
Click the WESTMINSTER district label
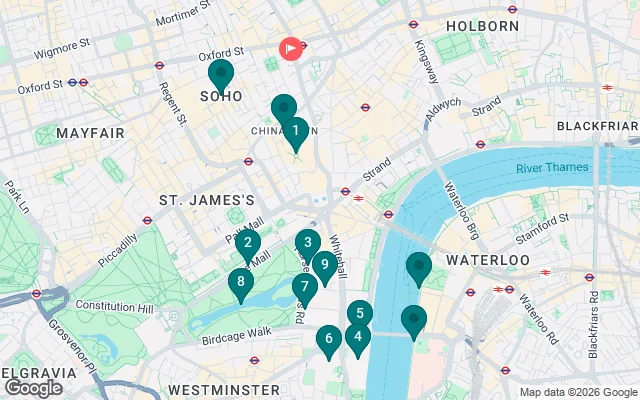pyautogui.click(x=224, y=390)
